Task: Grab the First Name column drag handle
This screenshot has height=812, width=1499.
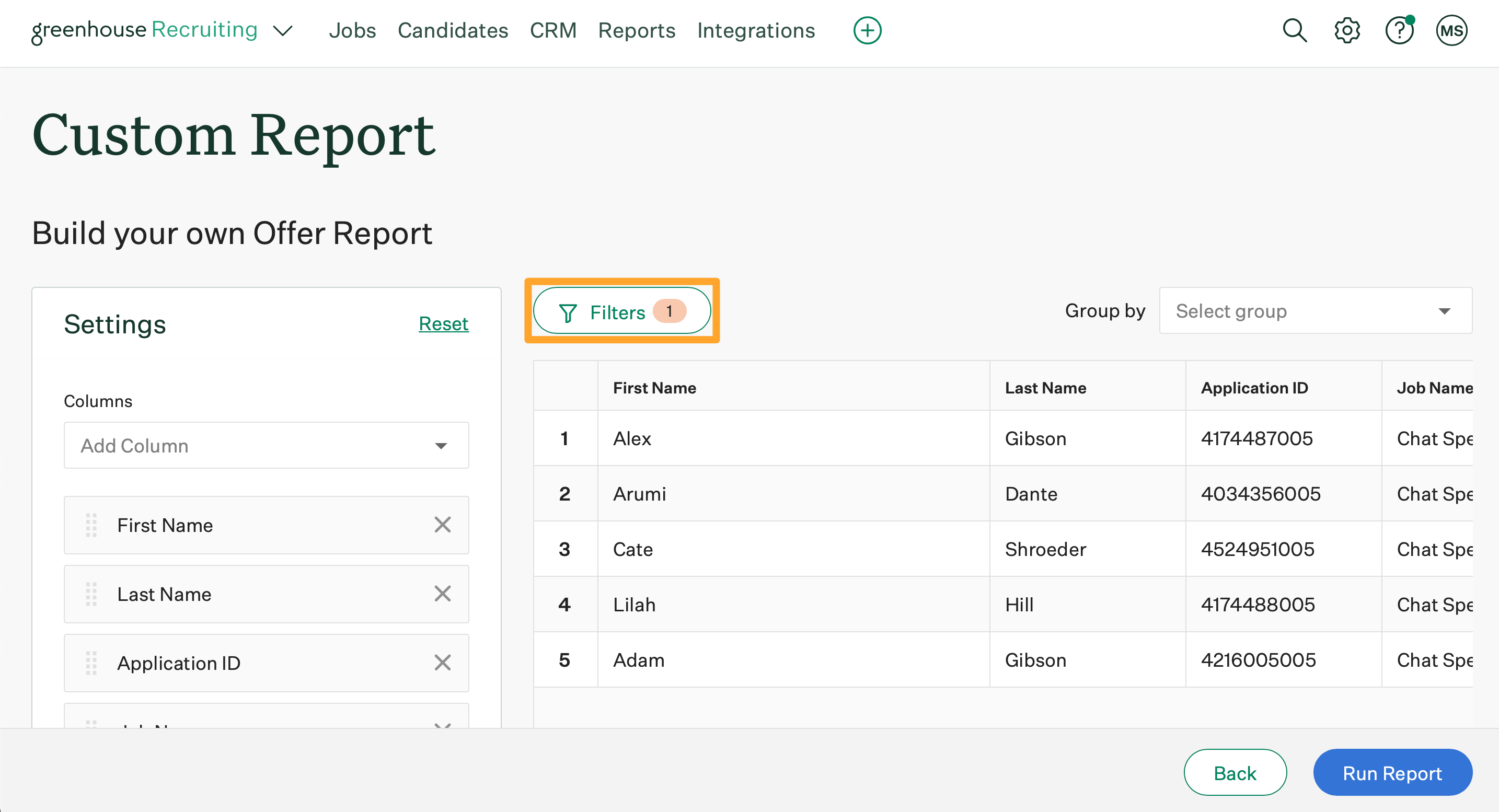Action: point(91,525)
